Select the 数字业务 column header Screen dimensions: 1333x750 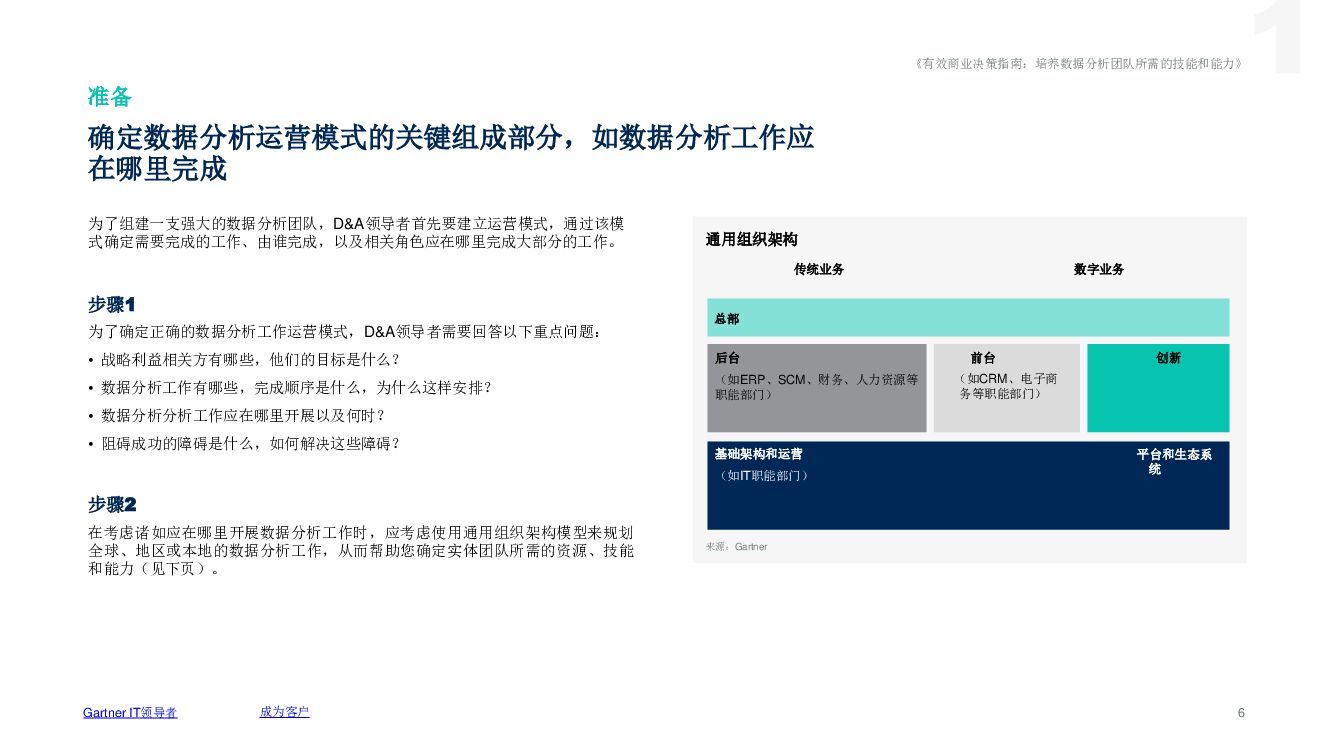tap(1099, 269)
